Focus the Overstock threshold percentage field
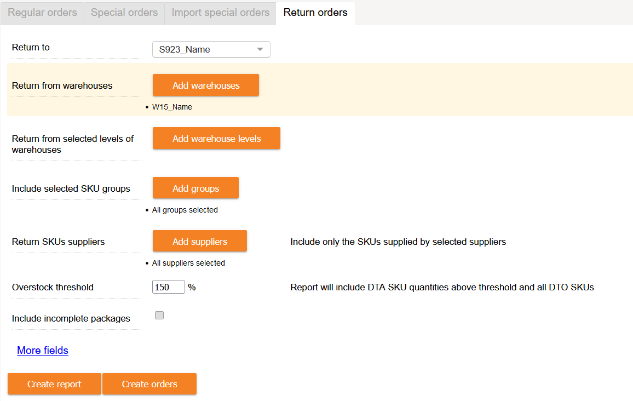Viewport: 633px width, 401px height. pyautogui.click(x=168, y=287)
